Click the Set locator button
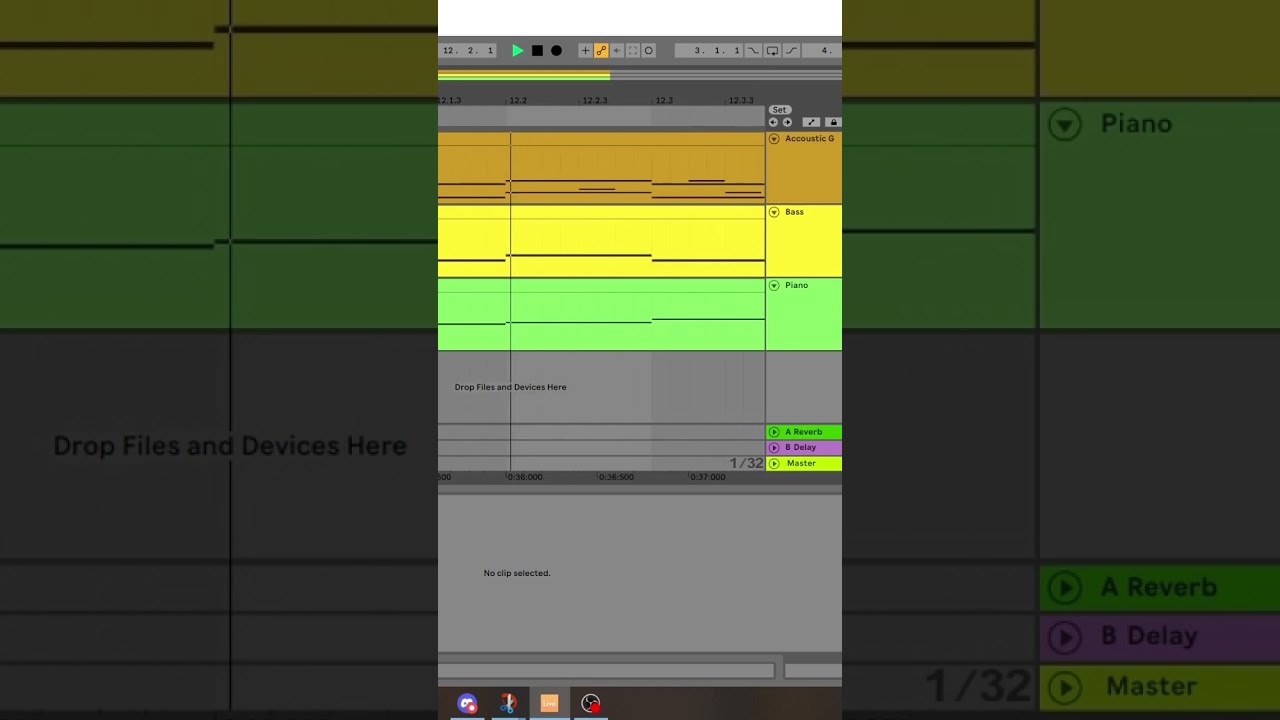This screenshot has height=720, width=1280. point(780,110)
